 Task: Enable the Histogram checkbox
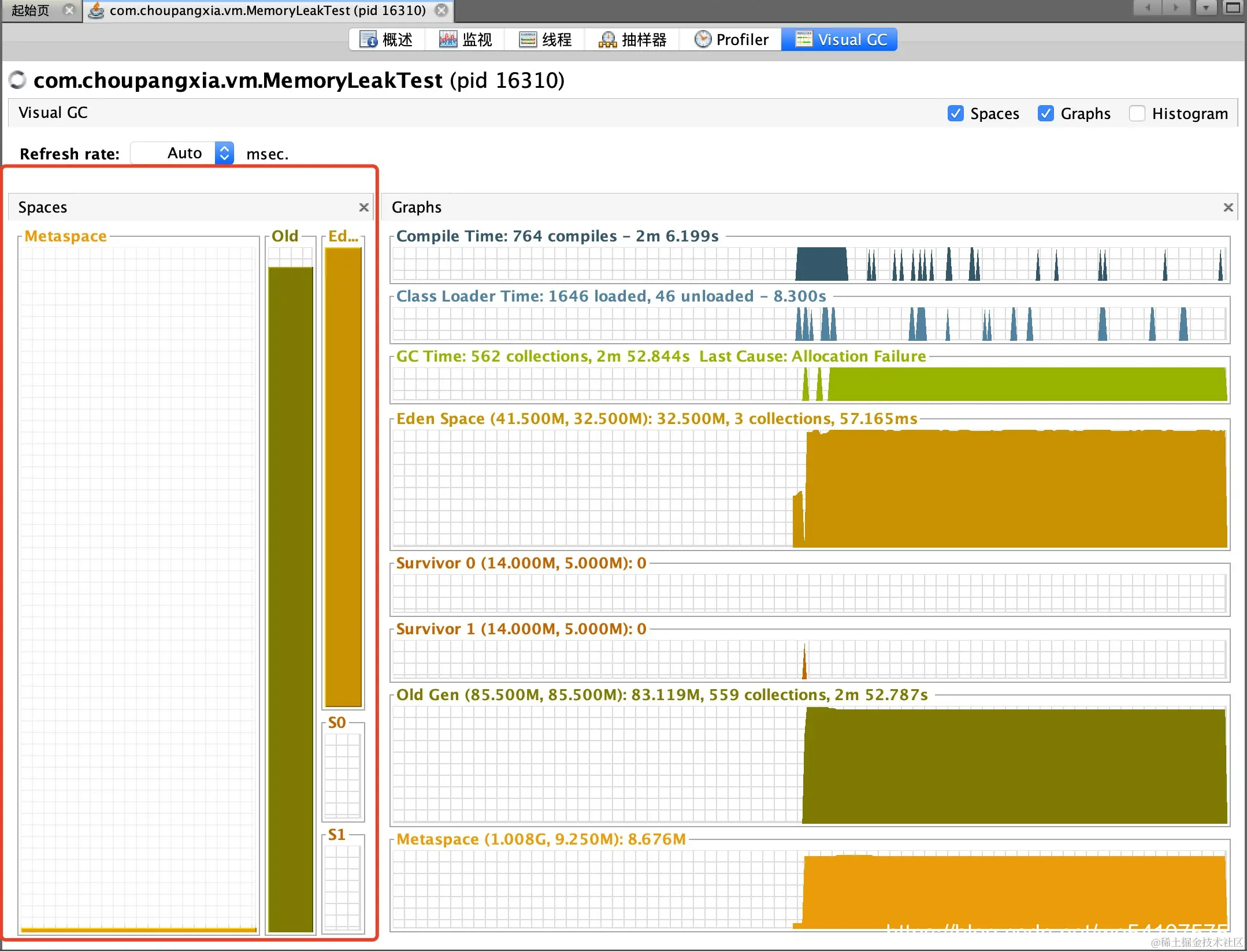[x=1137, y=113]
